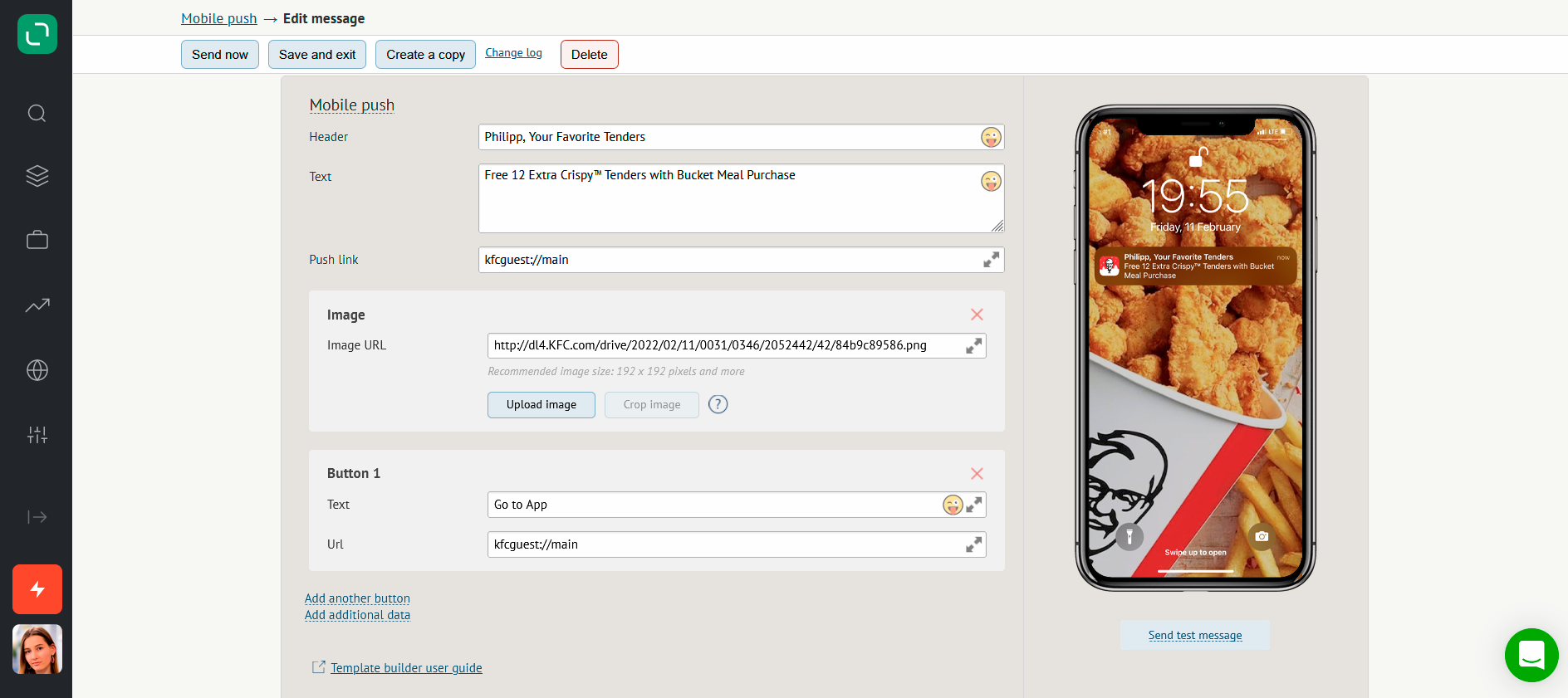This screenshot has width=1568, height=698.
Task: Click Add additional data link
Action: [x=357, y=615]
